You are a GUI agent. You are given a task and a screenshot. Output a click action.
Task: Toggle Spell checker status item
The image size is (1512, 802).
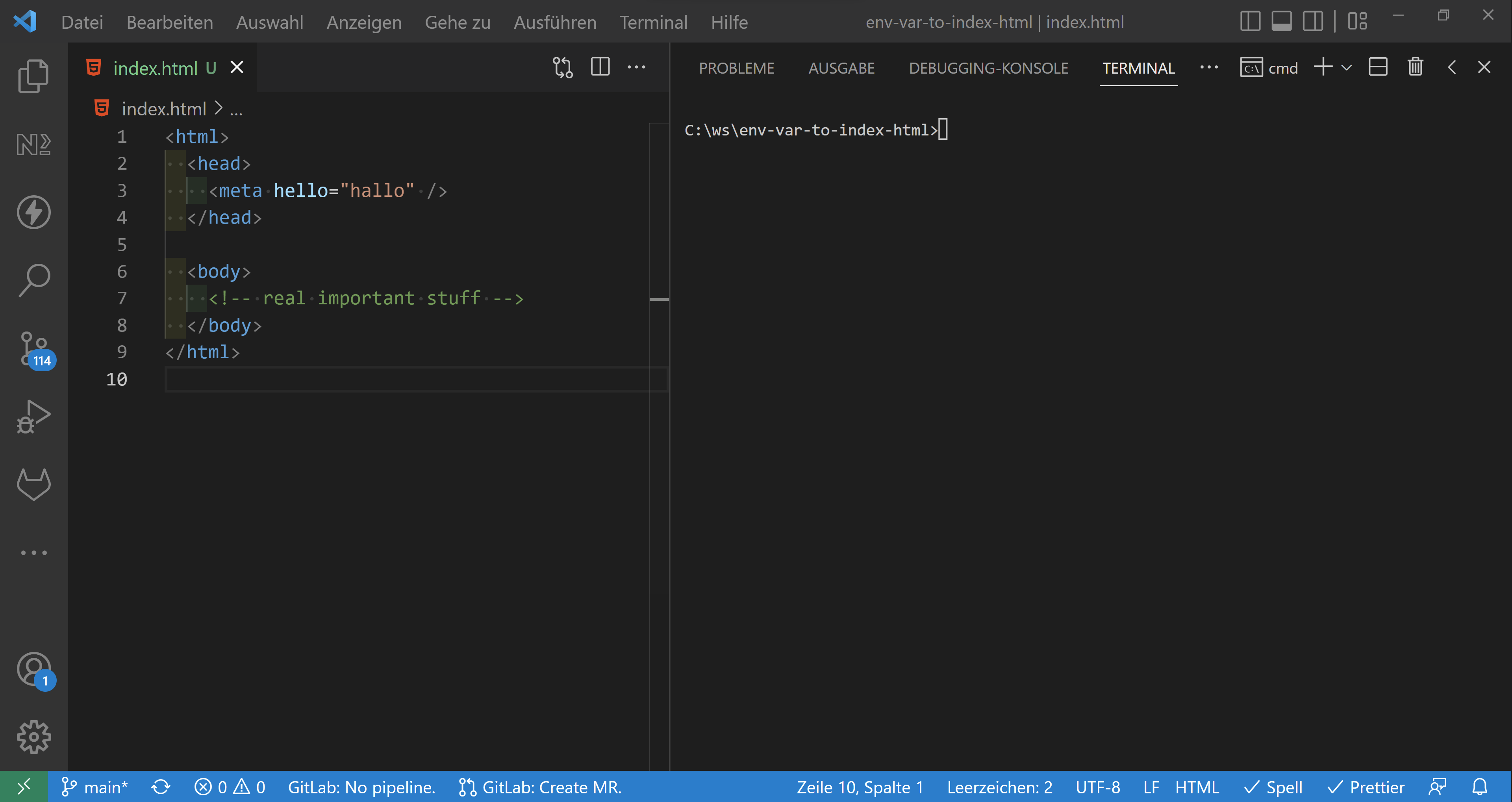pyautogui.click(x=1273, y=787)
